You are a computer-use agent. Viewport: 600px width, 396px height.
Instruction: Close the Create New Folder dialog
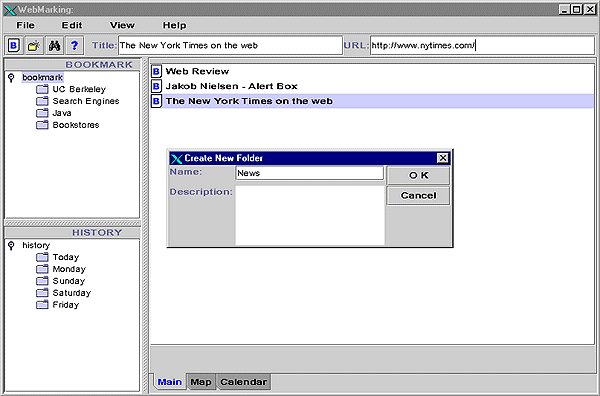click(443, 158)
